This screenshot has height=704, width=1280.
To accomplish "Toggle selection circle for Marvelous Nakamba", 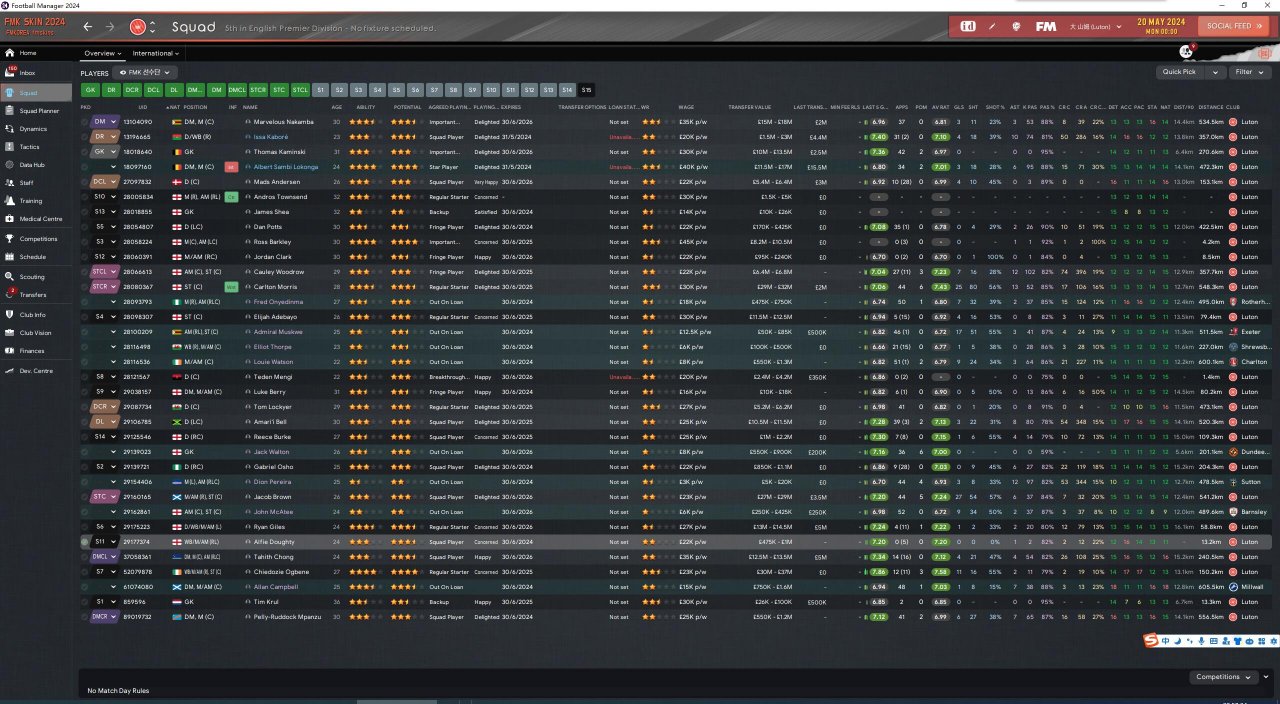I will 85,122.
